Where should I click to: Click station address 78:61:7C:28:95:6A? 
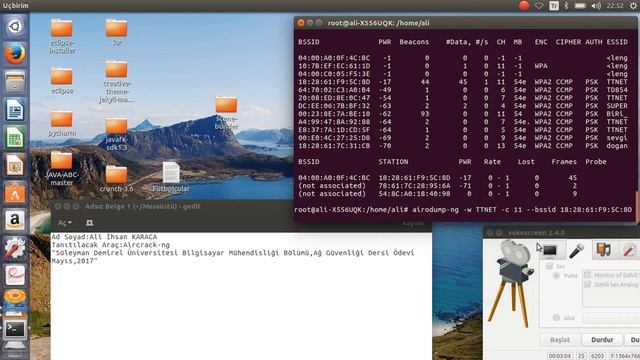pos(414,186)
